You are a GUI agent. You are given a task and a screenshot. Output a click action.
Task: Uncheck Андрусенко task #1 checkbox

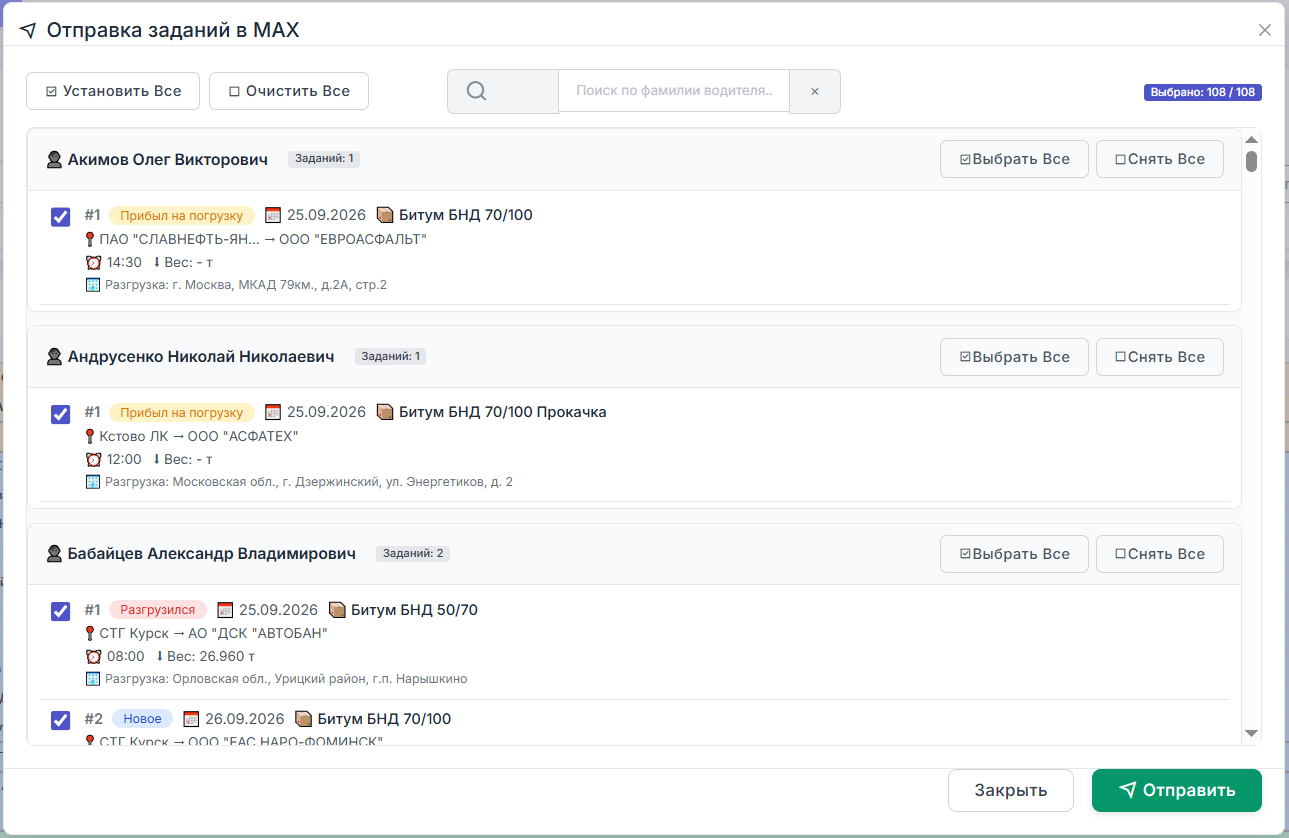pos(60,414)
